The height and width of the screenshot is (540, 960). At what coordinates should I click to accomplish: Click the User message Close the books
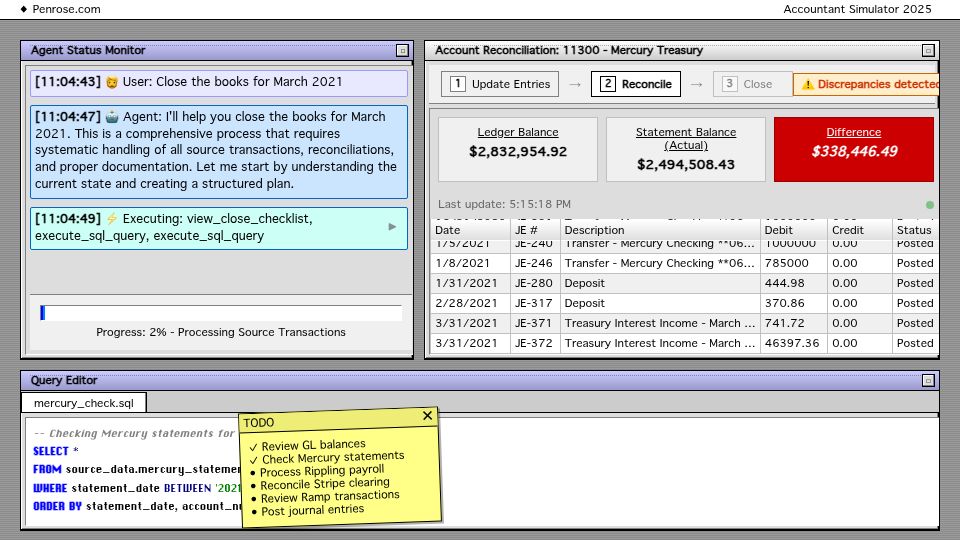(x=219, y=83)
